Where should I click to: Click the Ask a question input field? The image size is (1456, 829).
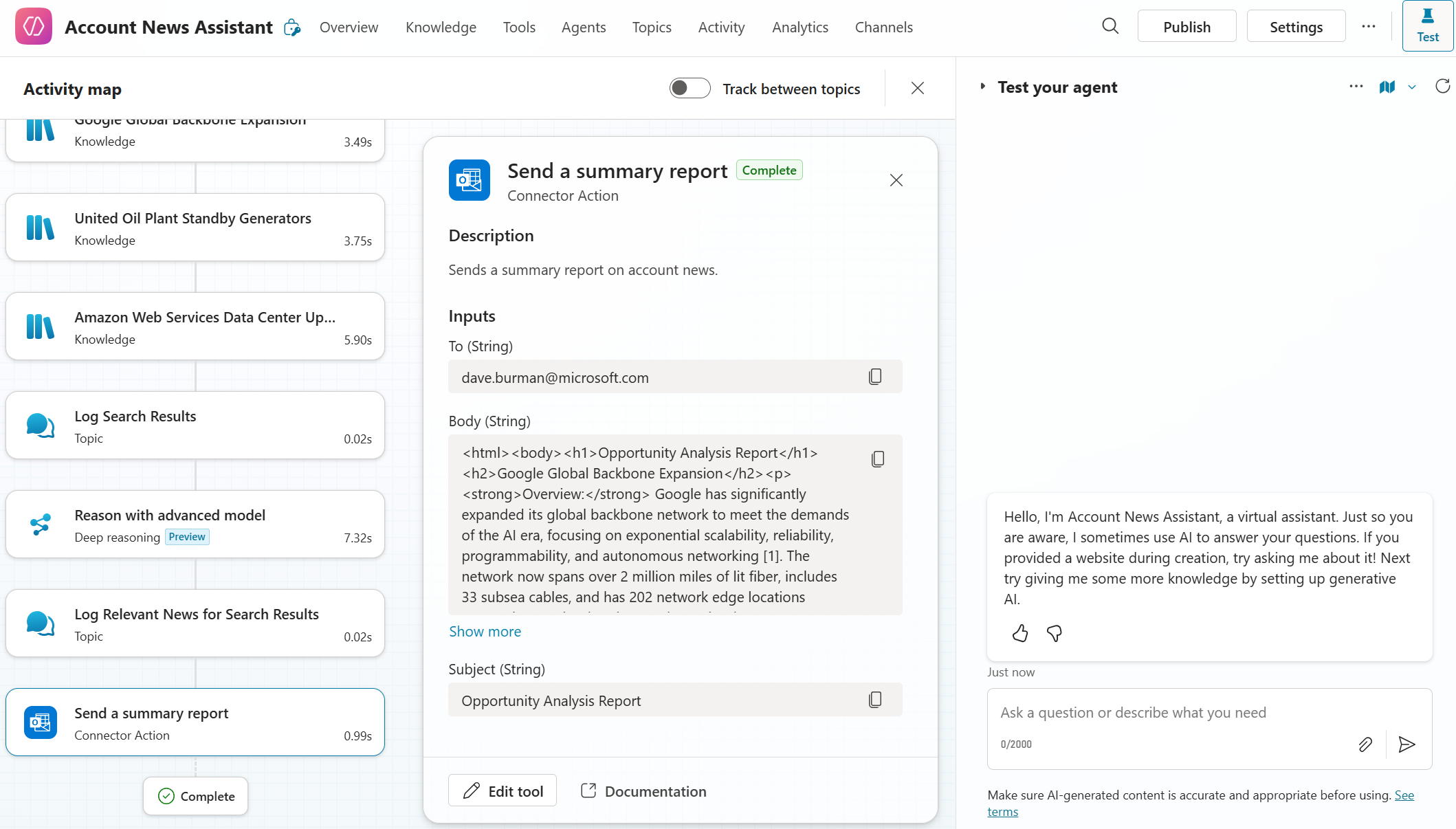coord(1169,713)
